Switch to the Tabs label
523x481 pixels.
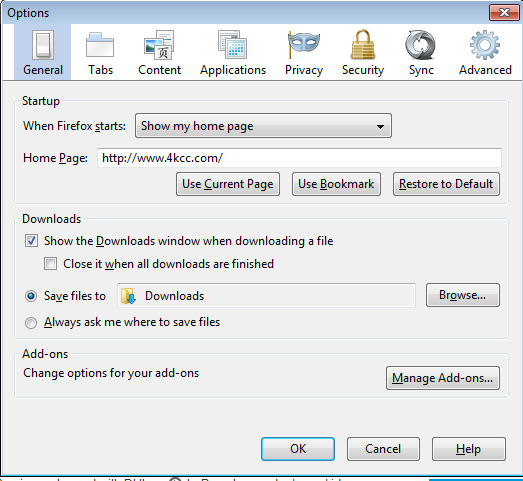point(100,70)
